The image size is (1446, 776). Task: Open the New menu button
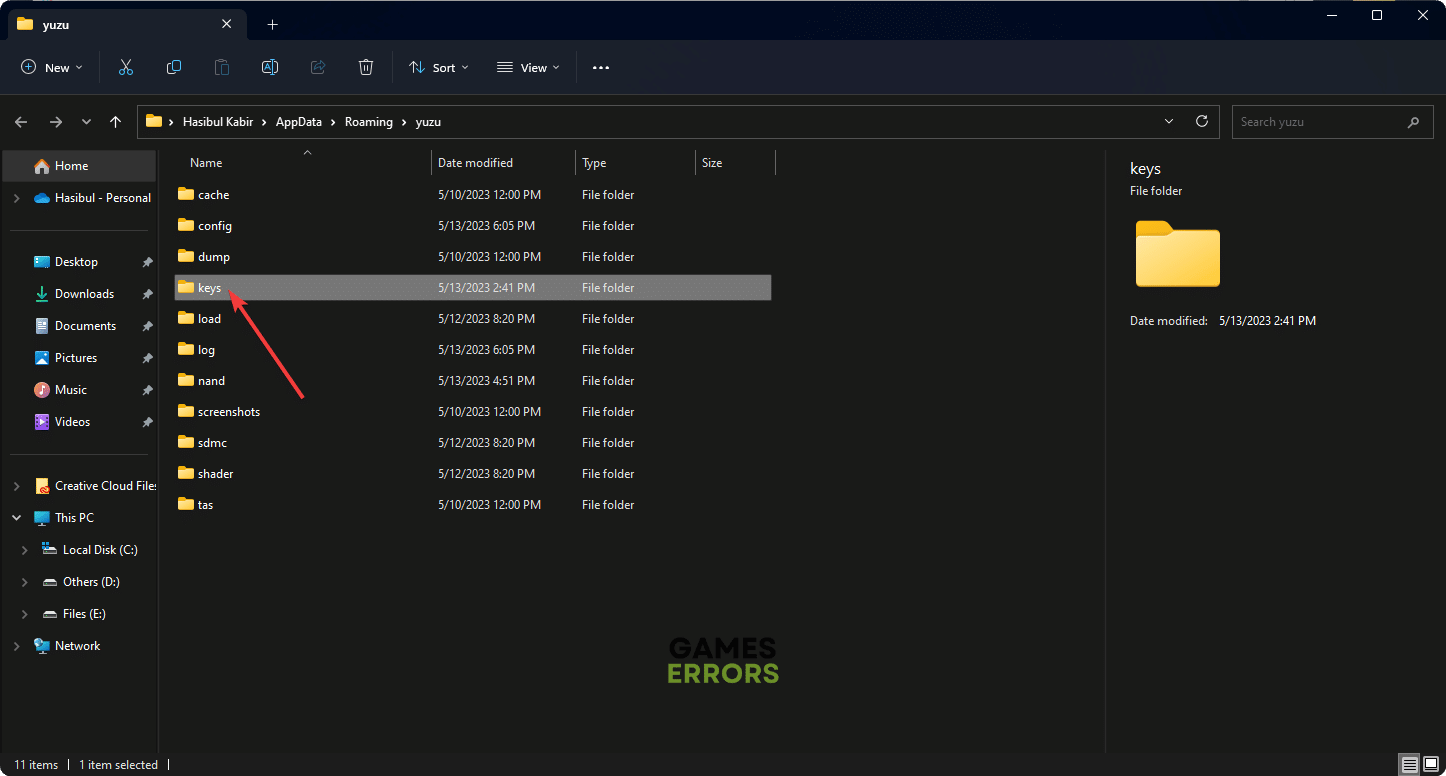52,67
